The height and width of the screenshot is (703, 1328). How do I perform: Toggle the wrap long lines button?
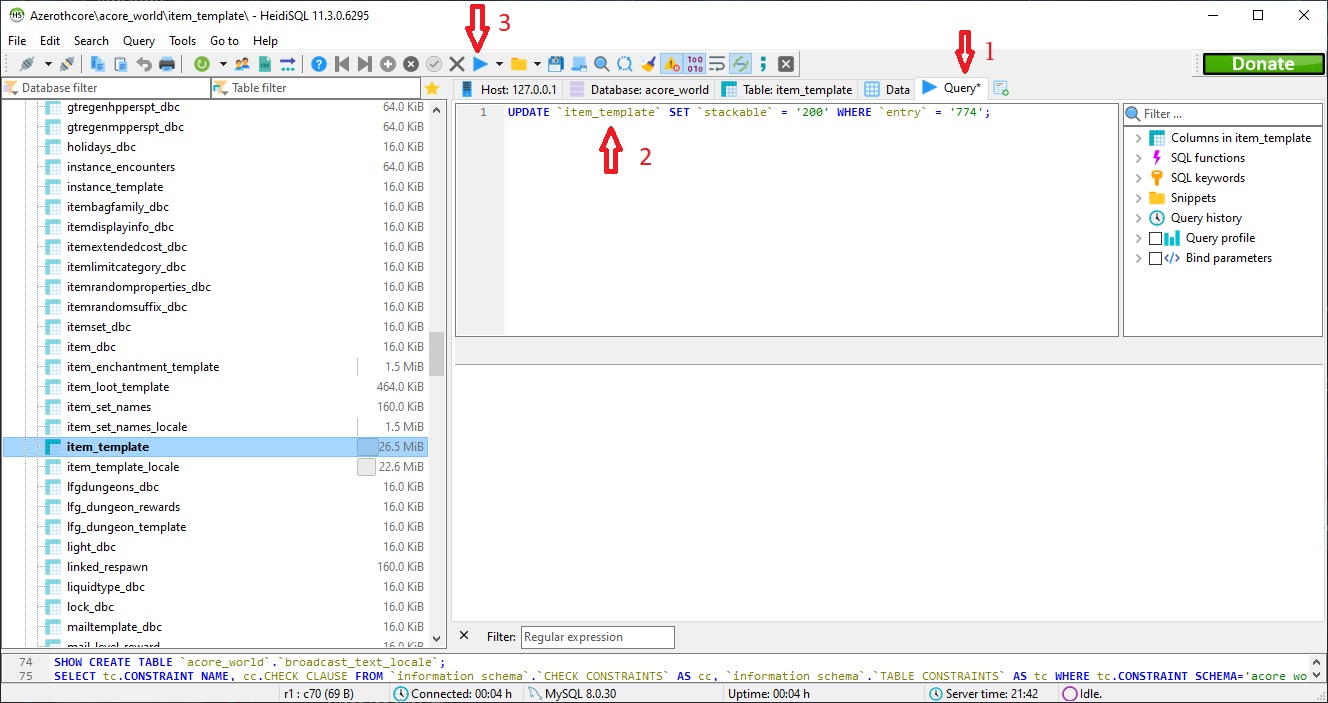[717, 64]
